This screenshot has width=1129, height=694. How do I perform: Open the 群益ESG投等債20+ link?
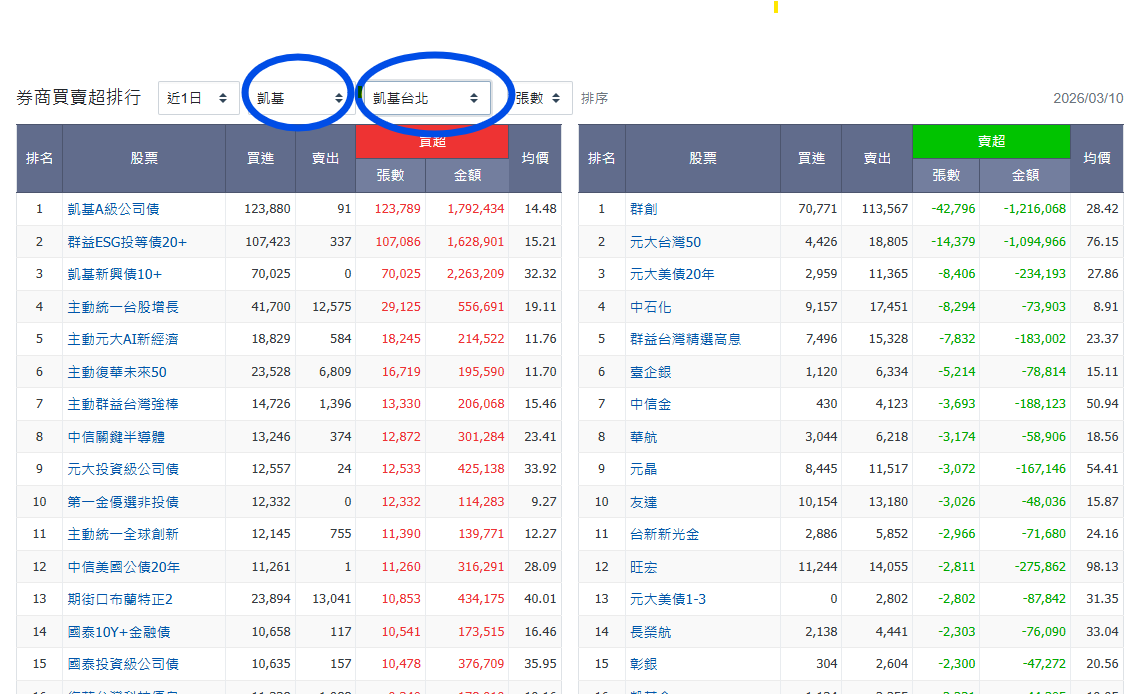[x=119, y=241]
